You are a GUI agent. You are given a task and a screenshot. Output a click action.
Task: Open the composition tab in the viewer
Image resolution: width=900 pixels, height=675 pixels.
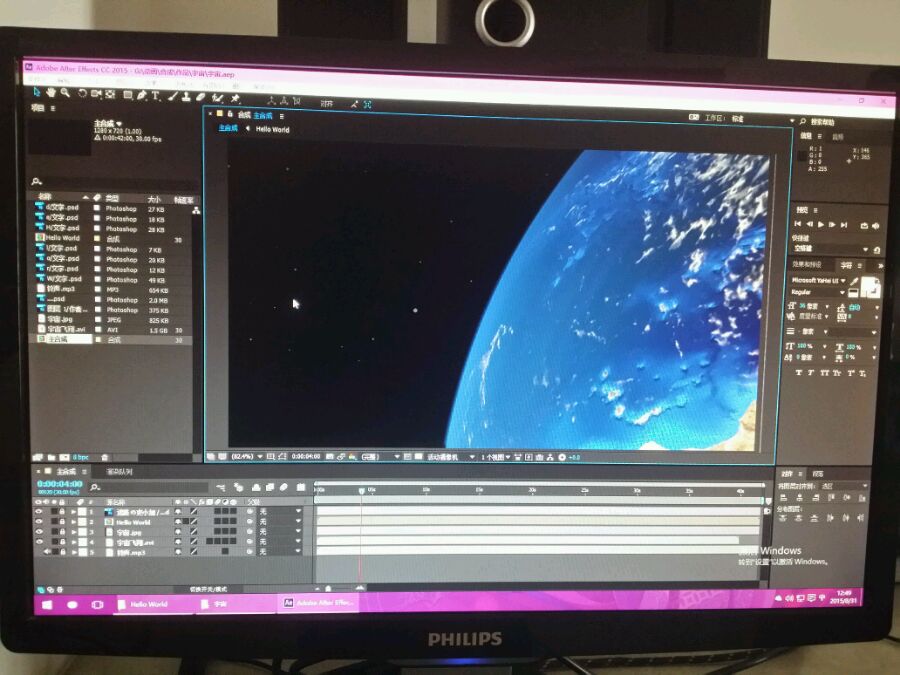256,115
